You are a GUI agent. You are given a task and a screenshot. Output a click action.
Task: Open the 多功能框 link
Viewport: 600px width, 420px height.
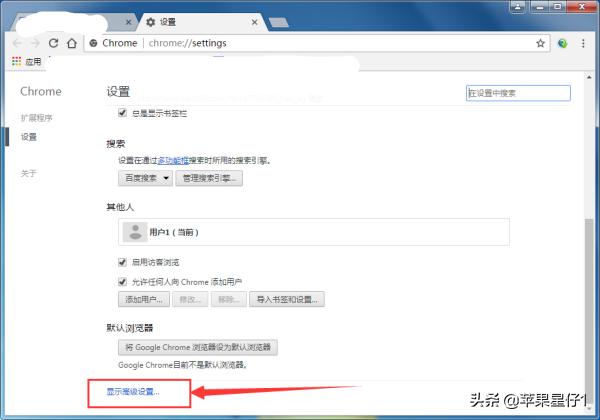coord(173,160)
